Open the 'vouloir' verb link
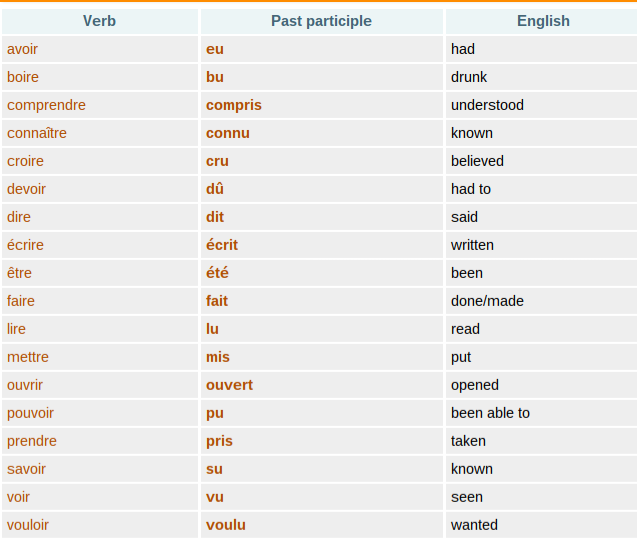 tap(28, 525)
